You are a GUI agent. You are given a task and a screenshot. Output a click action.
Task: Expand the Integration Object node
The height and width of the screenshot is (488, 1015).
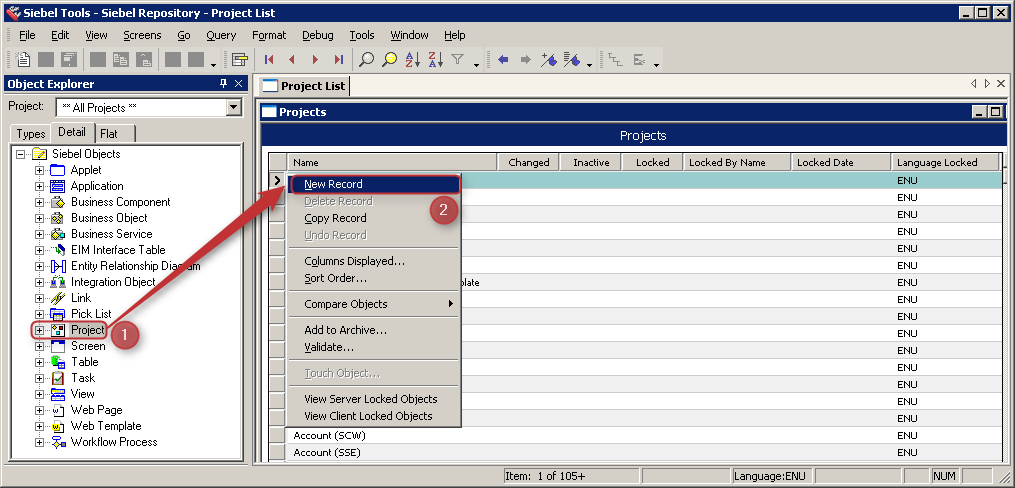[x=39, y=282]
